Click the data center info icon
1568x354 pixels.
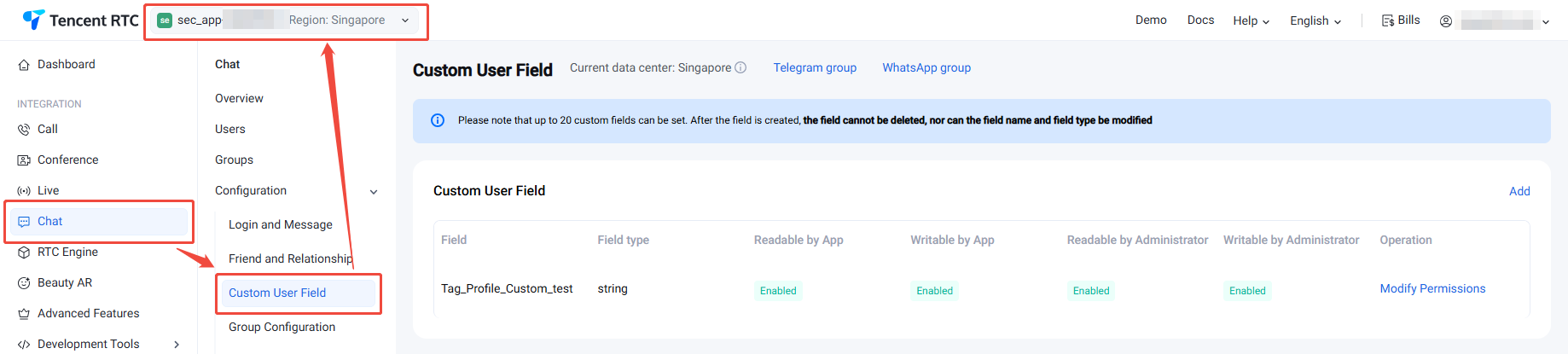(740, 67)
